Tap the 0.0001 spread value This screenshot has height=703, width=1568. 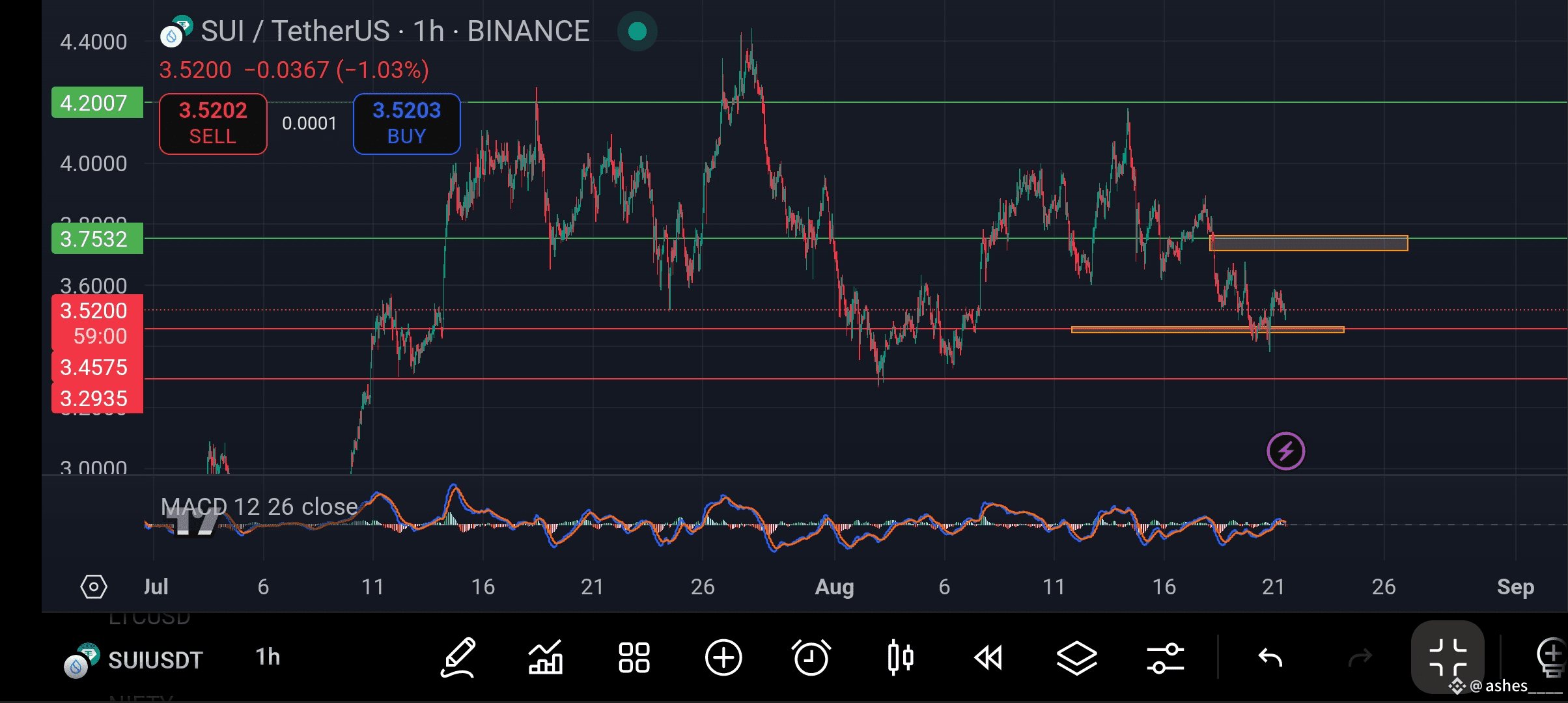[309, 124]
